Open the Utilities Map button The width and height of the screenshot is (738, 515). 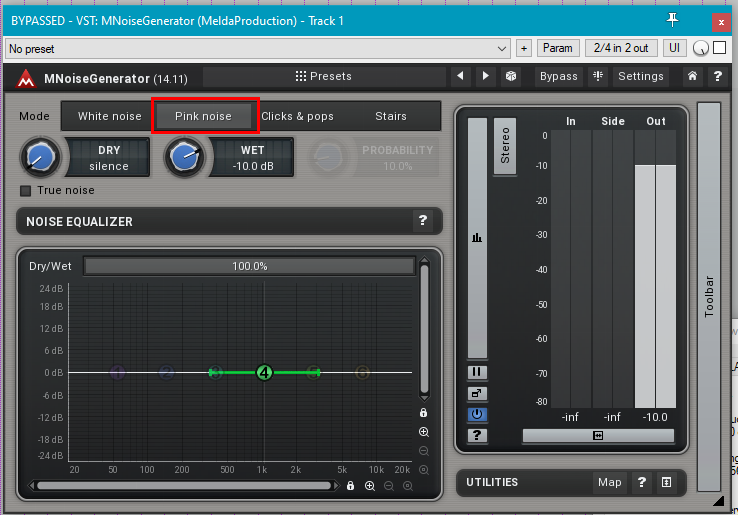click(x=610, y=482)
